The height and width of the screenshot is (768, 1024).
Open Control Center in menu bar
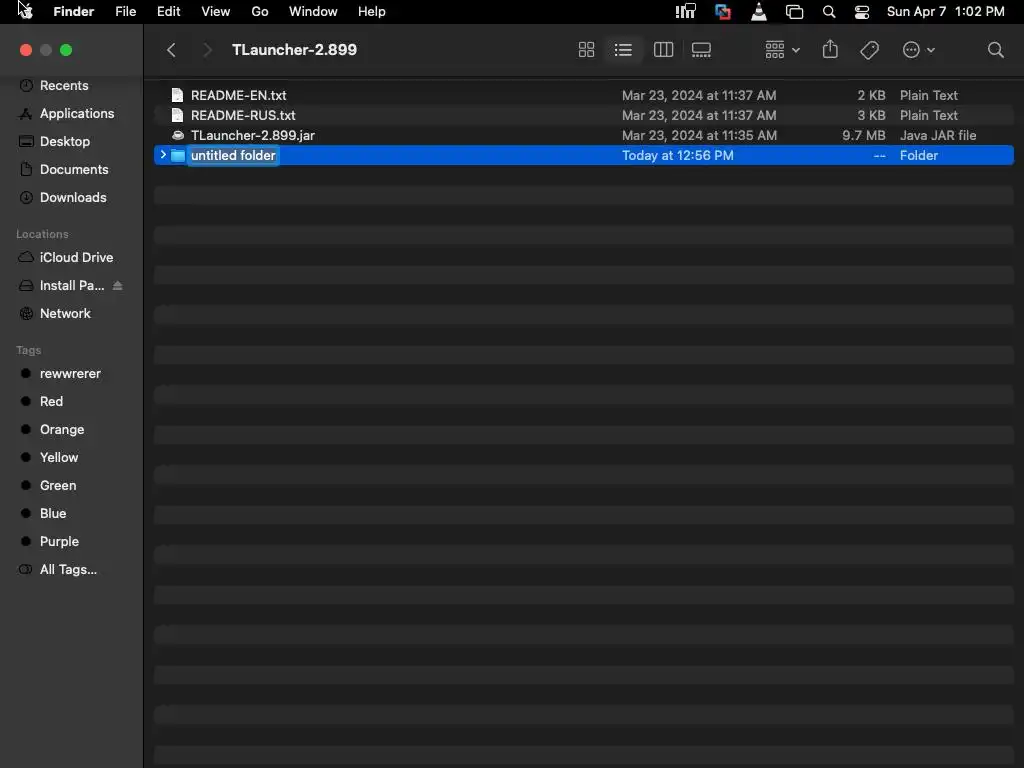[x=862, y=12]
